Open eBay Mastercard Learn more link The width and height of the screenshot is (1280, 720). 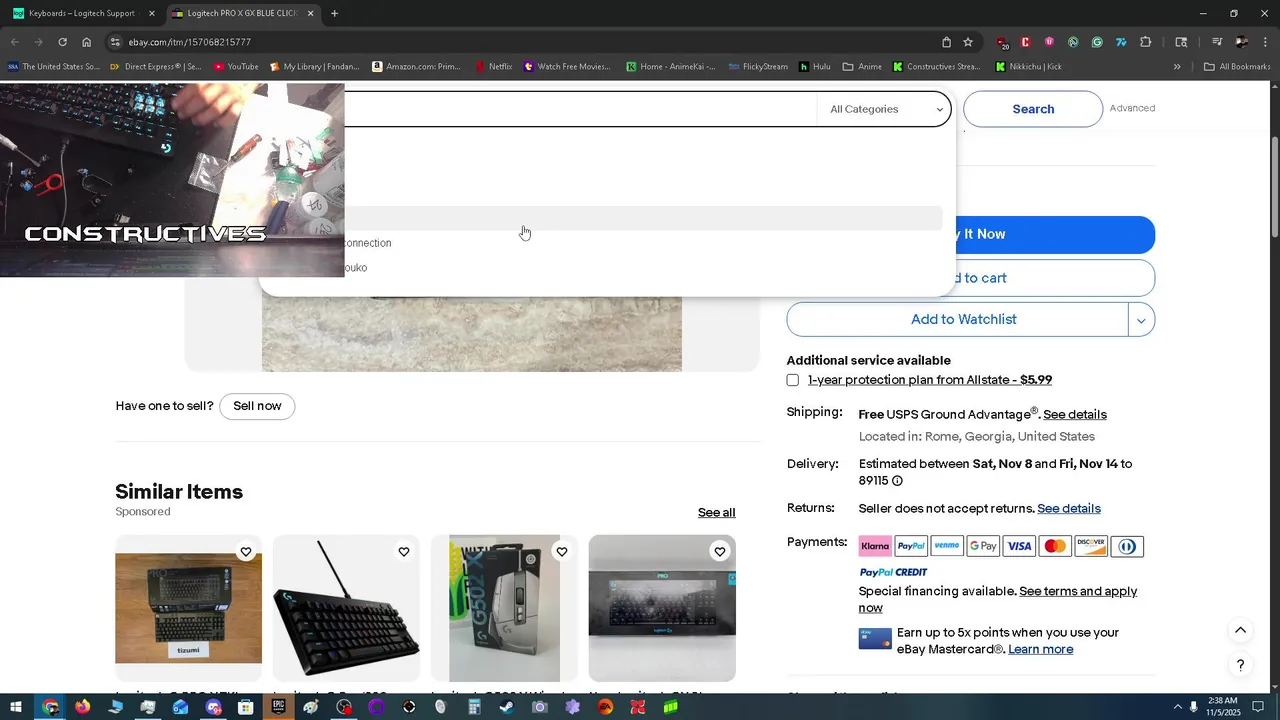click(1041, 649)
